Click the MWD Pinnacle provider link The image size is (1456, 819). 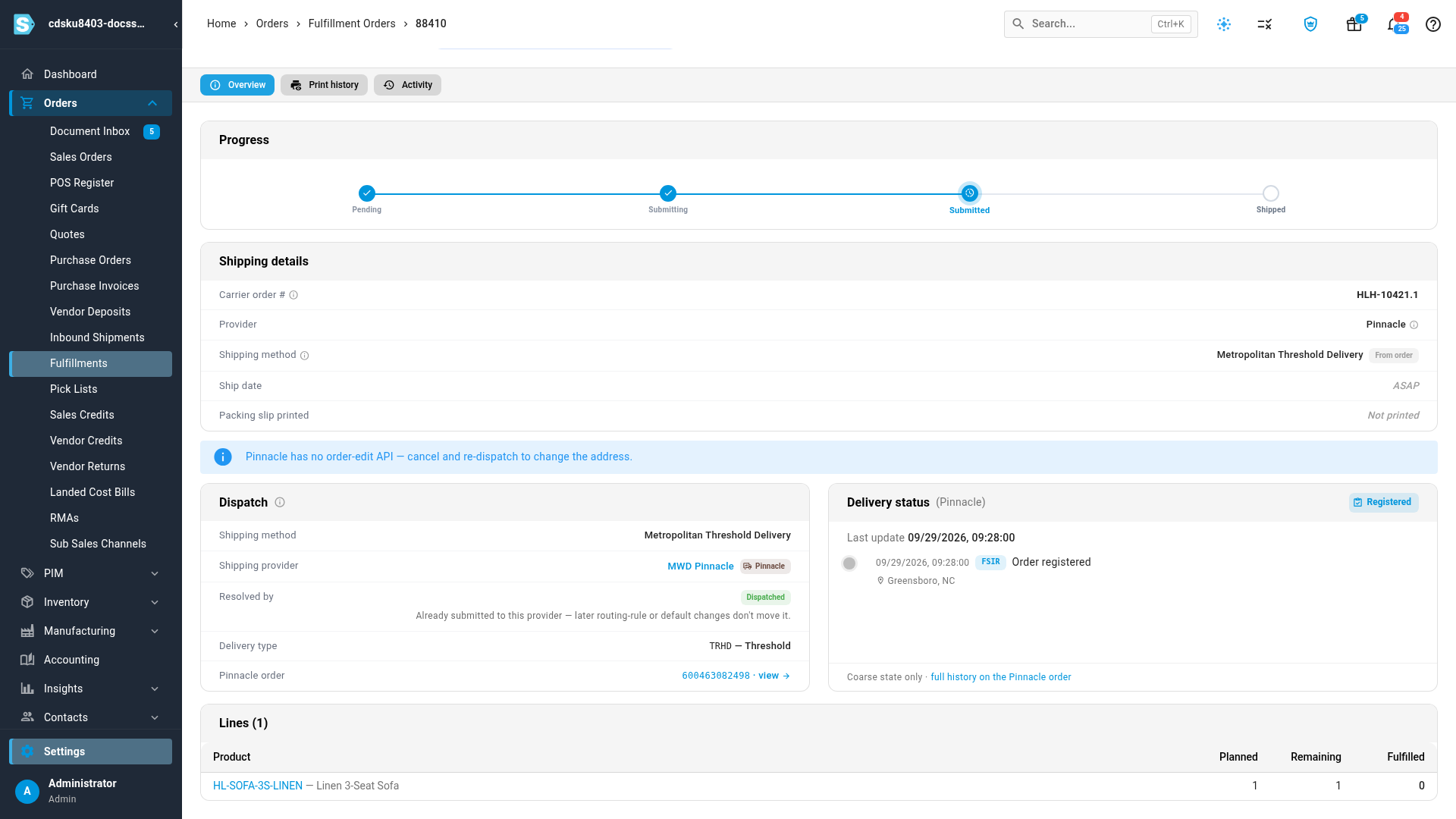pyautogui.click(x=700, y=566)
